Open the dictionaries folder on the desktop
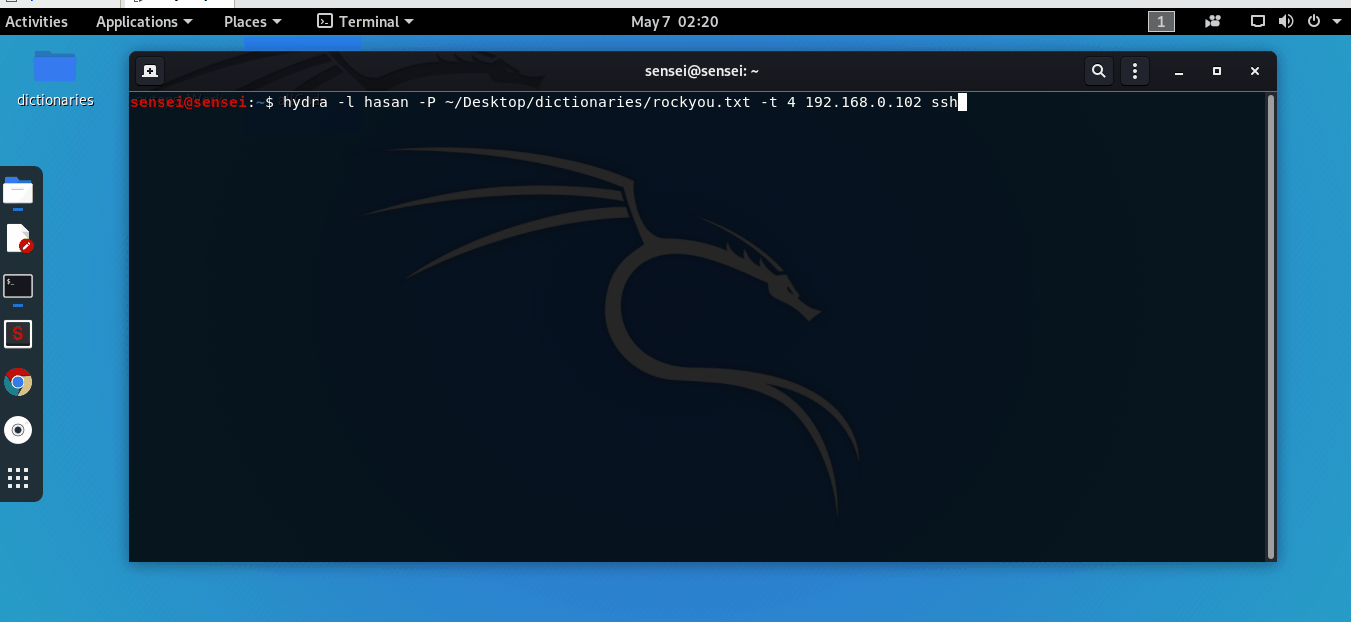 (55, 78)
